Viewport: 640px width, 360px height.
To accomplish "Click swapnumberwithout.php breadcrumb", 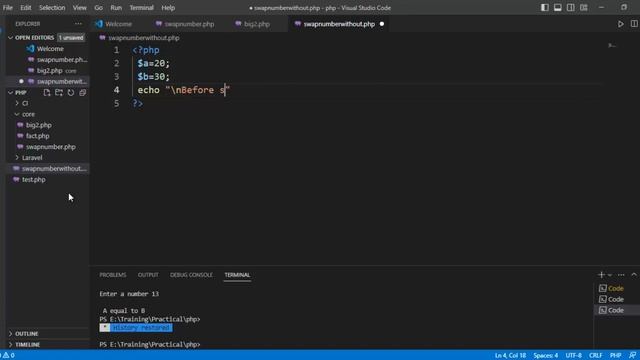I will click(x=144, y=38).
